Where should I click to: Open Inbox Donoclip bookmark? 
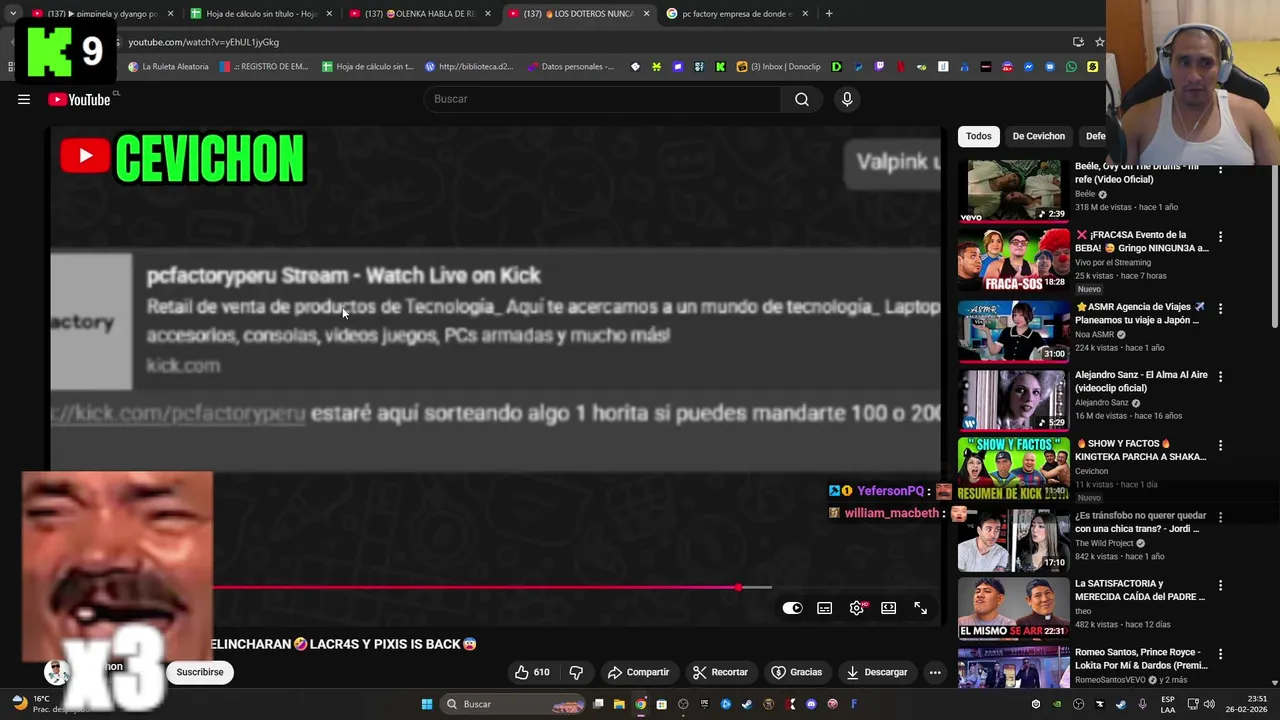[x=779, y=67]
